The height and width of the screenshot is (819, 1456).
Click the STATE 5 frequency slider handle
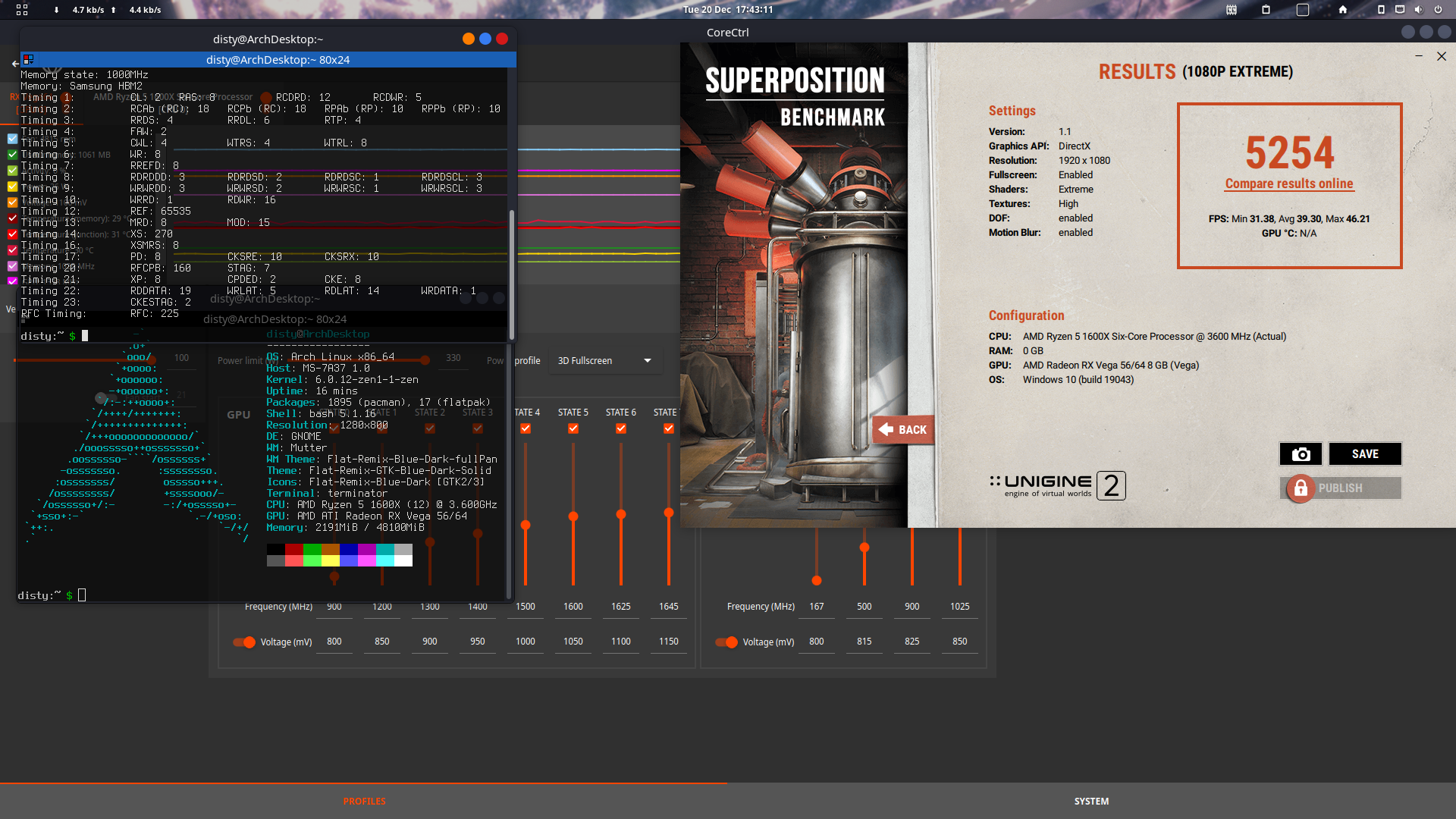pyautogui.click(x=573, y=516)
